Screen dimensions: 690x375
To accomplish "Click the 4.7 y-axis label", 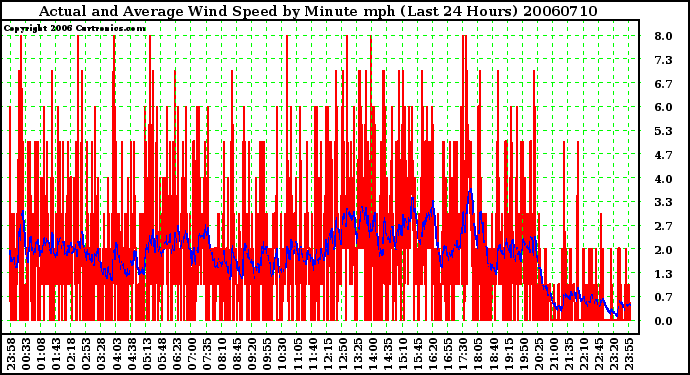I will coord(663,155).
